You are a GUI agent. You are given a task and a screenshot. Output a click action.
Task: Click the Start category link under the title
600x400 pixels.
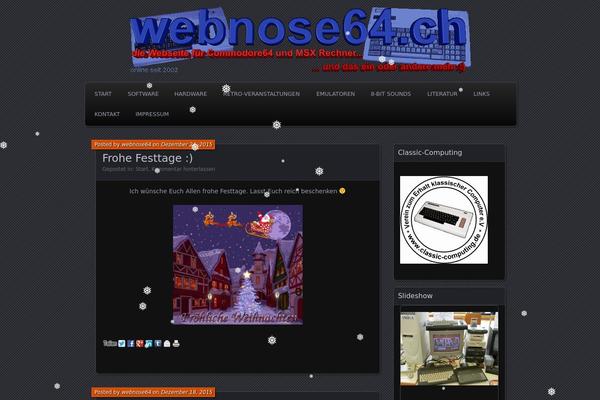(x=141, y=169)
